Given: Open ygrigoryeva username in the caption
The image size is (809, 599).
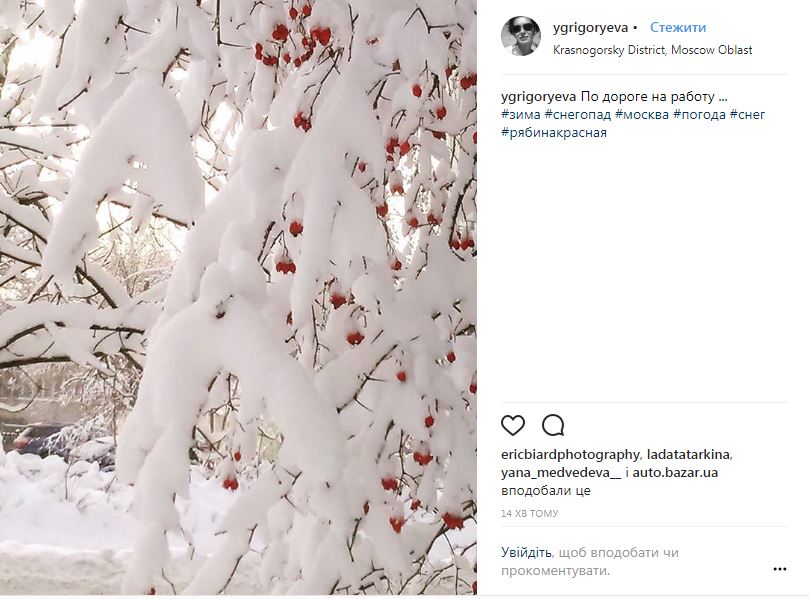Looking at the screenshot, I should [x=539, y=97].
